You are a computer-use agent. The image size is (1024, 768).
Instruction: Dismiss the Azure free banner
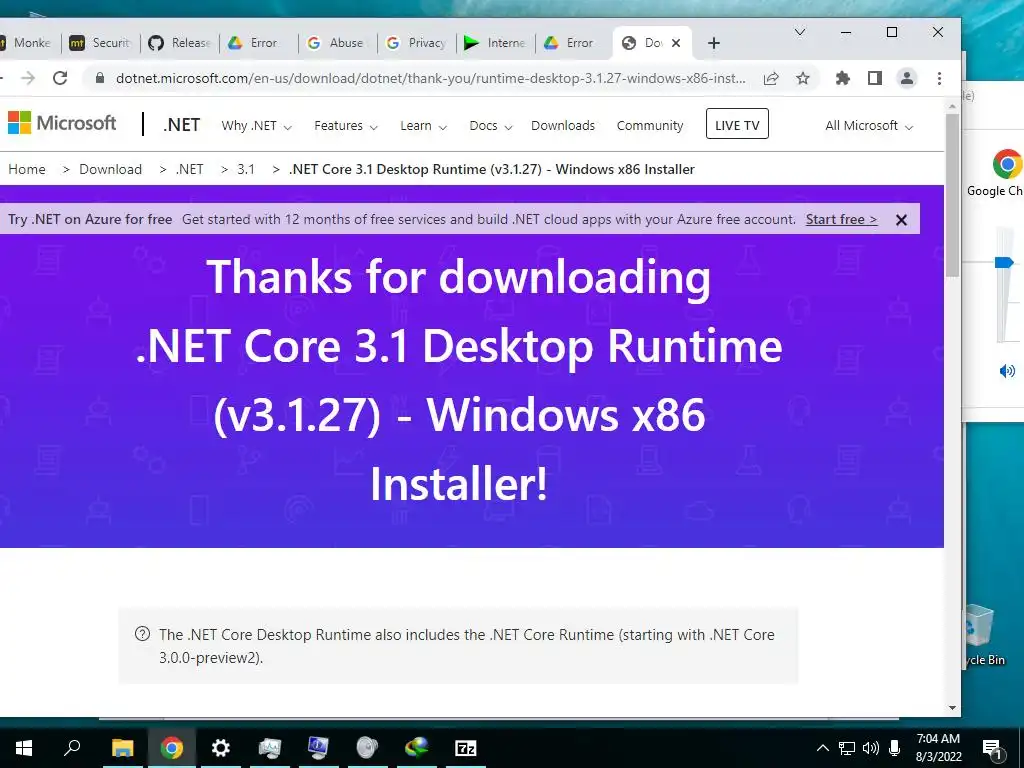tap(901, 220)
